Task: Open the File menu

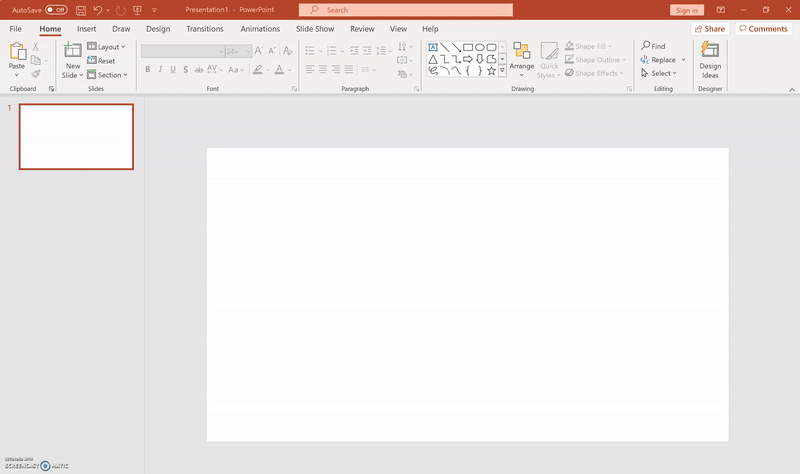Action: click(15, 29)
